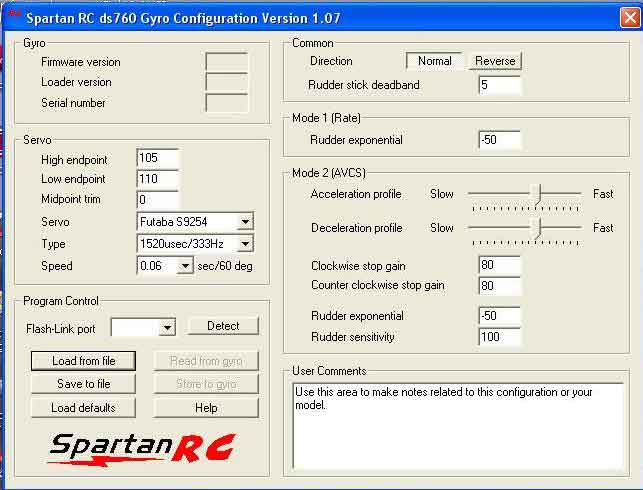The width and height of the screenshot is (643, 490).
Task: Click the High endpoint field
Action: click(157, 158)
